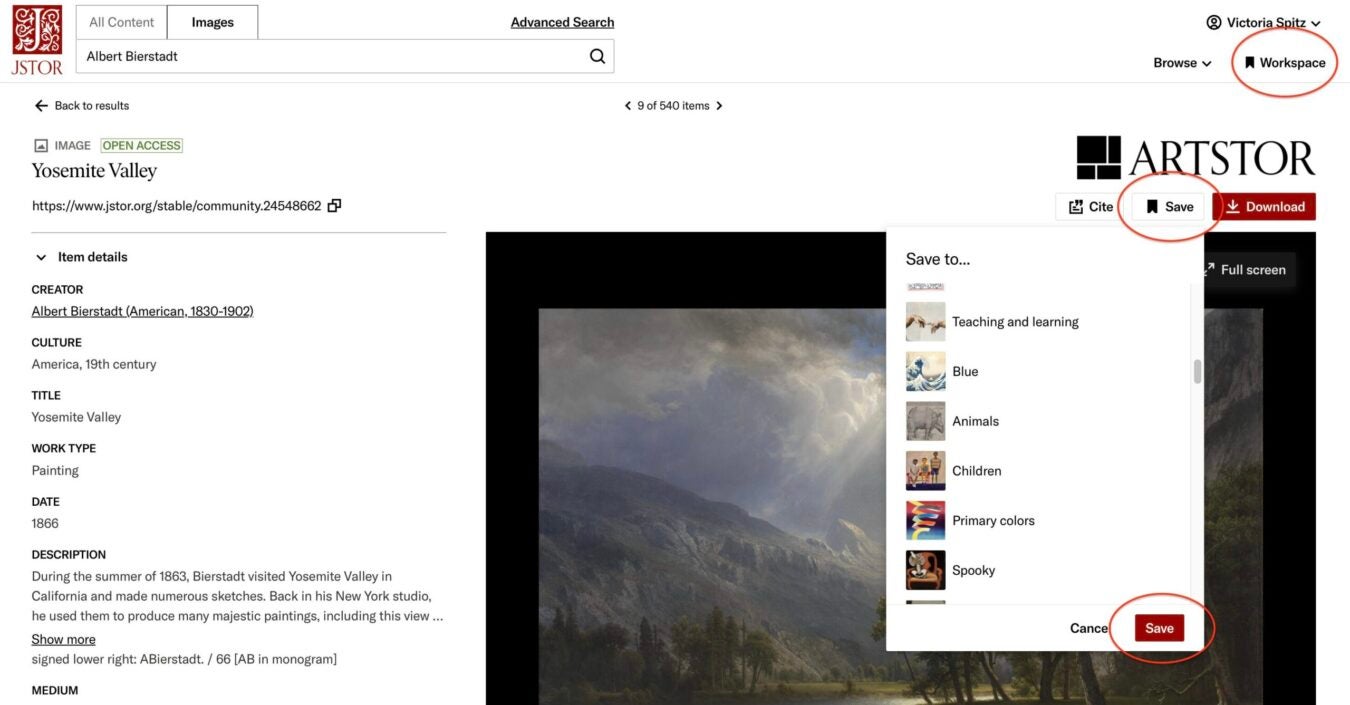Select the Spooky collection for saving
This screenshot has height=705, width=1350.
(x=973, y=570)
